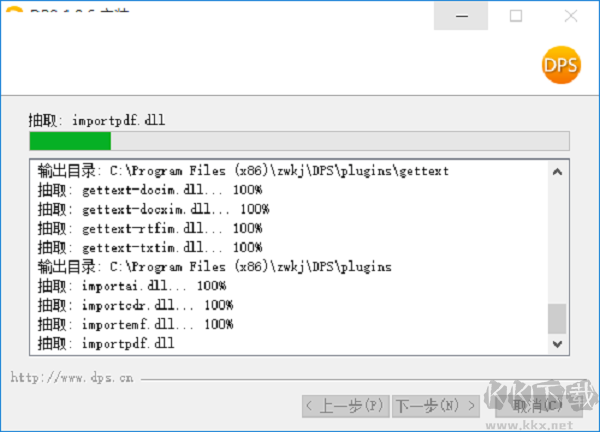Minimize the installer window
600x432 pixels.
click(461, 16)
